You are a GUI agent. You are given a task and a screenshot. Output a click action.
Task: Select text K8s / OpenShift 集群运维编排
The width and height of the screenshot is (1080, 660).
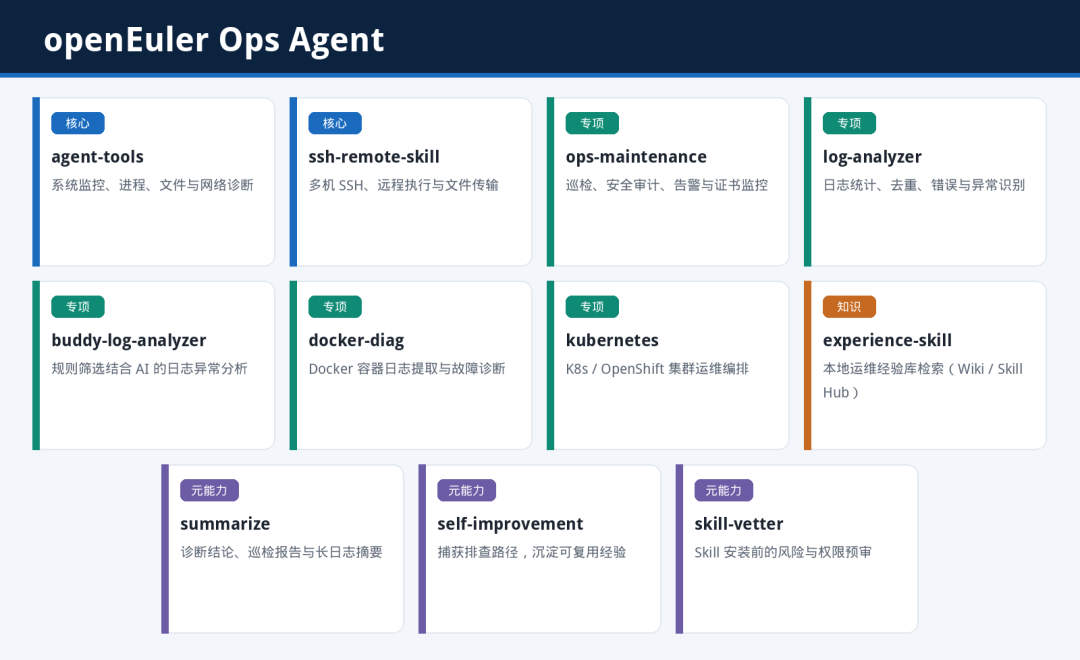point(657,369)
